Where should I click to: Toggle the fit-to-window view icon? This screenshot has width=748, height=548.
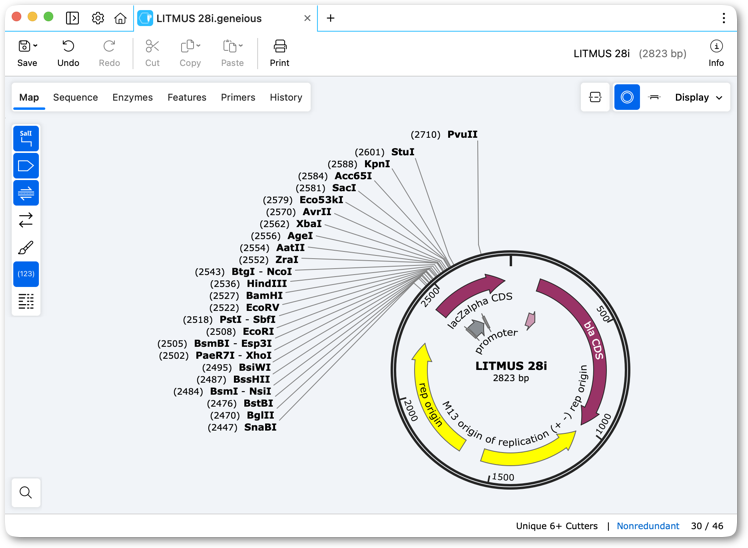tap(595, 97)
